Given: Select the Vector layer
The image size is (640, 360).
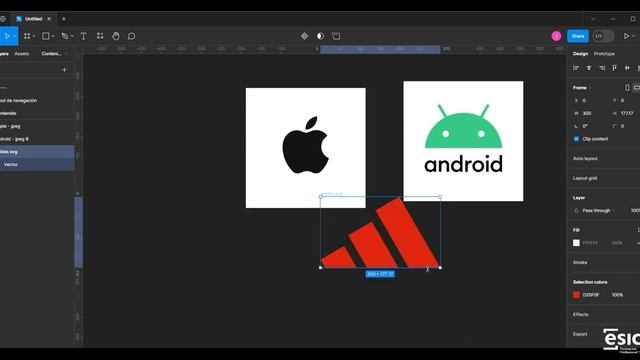Looking at the screenshot, I should click(x=37, y=164).
